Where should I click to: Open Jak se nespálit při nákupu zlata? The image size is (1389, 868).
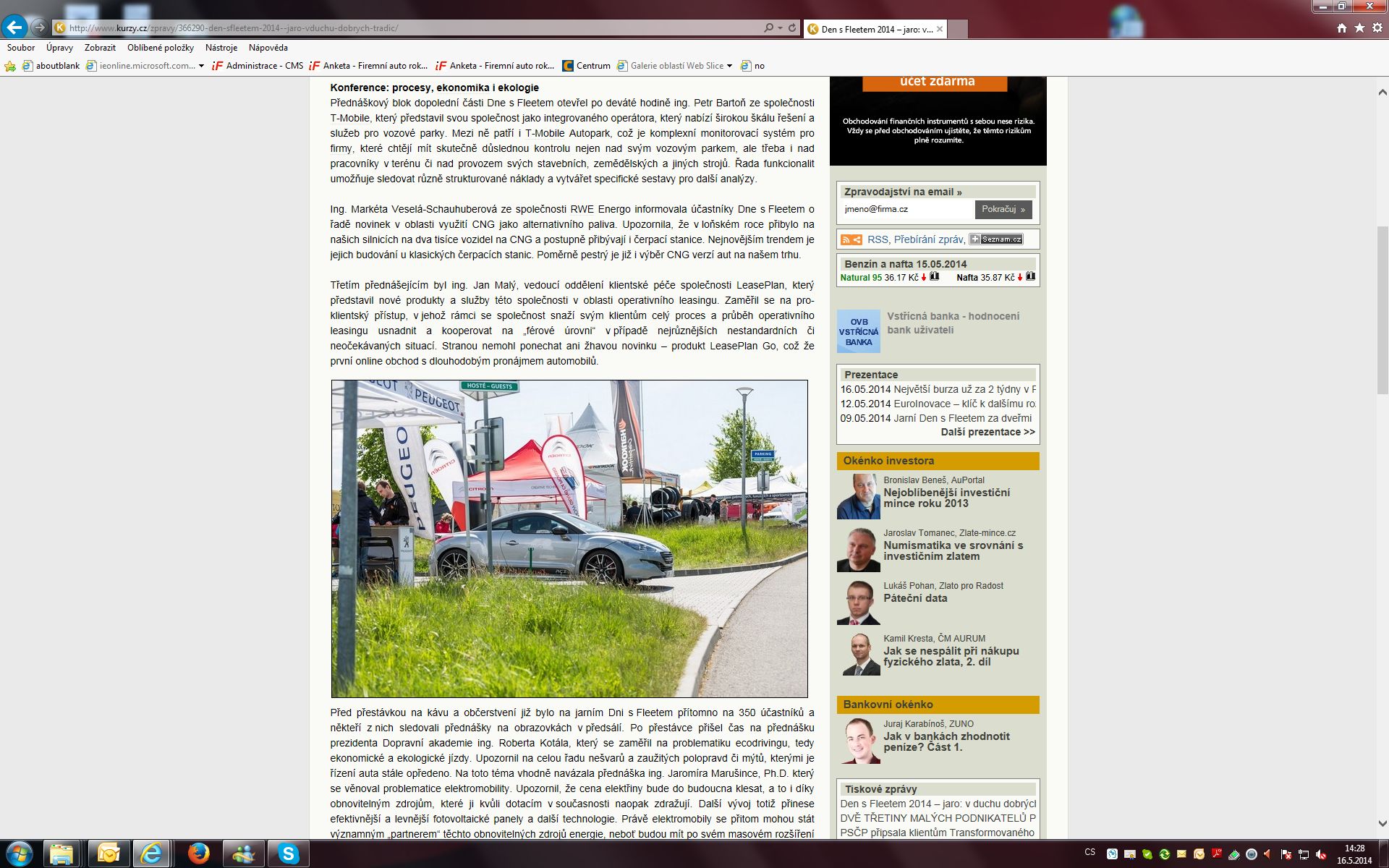[x=951, y=656]
